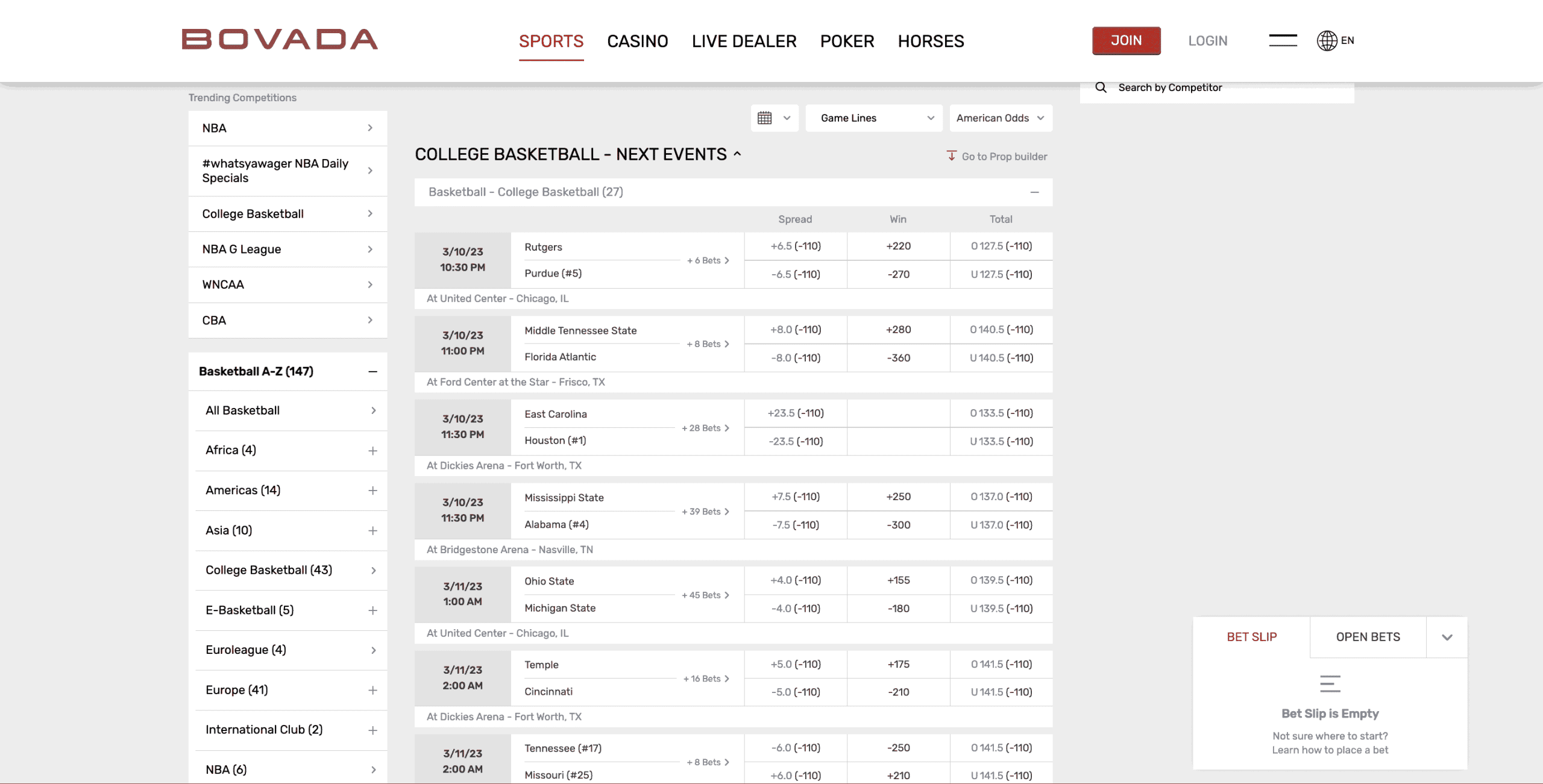The height and width of the screenshot is (784, 1543).
Task: Select Michigan State -180 moneyline
Action: coord(898,609)
